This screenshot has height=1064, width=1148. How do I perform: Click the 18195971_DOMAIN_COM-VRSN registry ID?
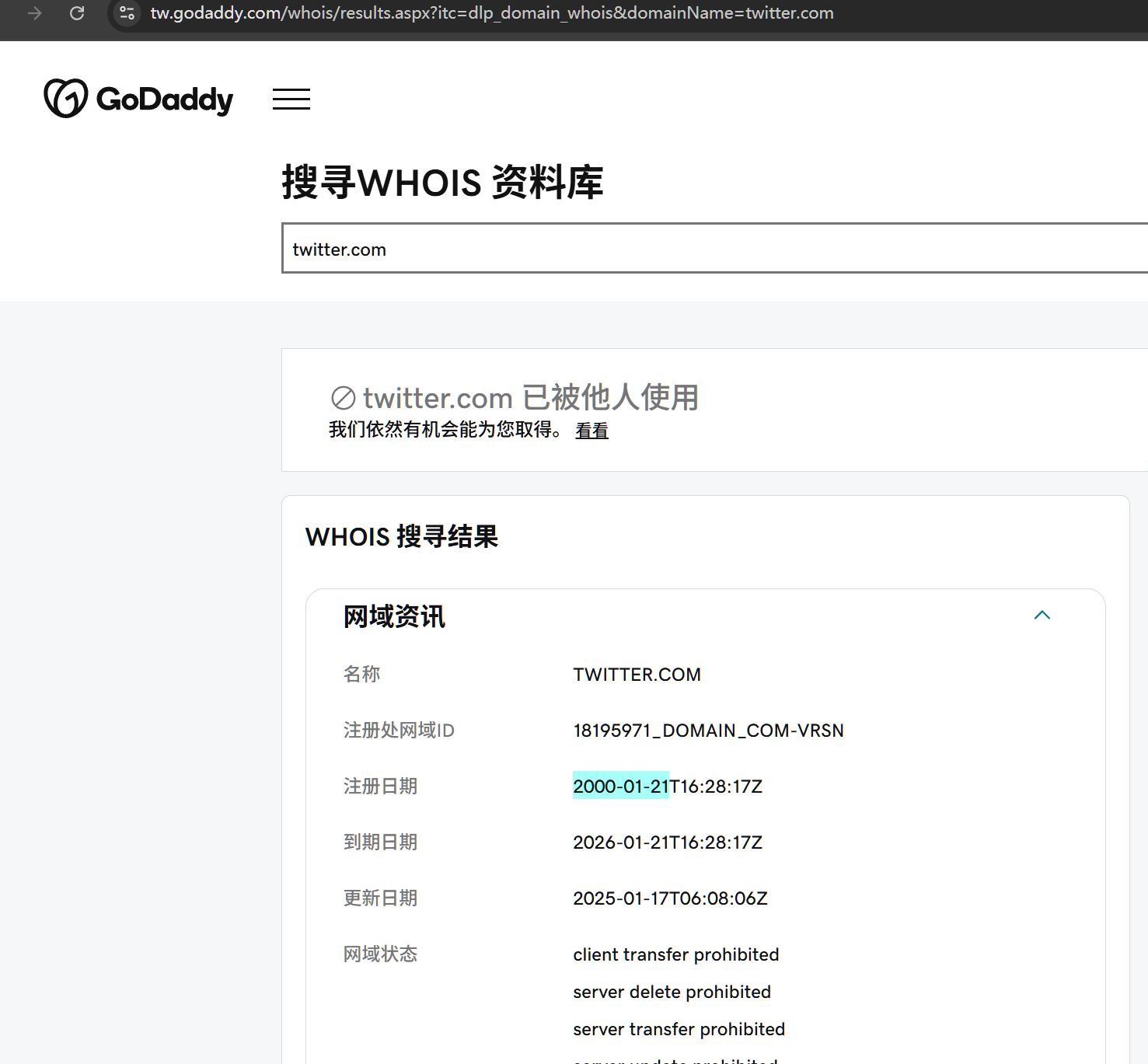[x=709, y=731]
